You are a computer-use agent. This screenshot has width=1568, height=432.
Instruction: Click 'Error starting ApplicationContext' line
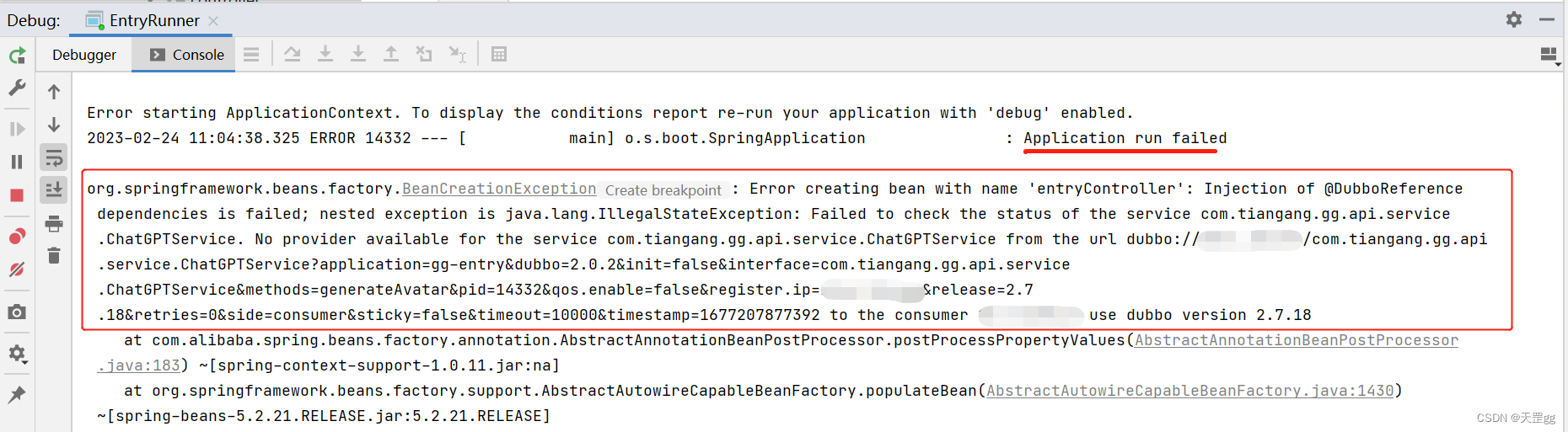click(x=610, y=113)
